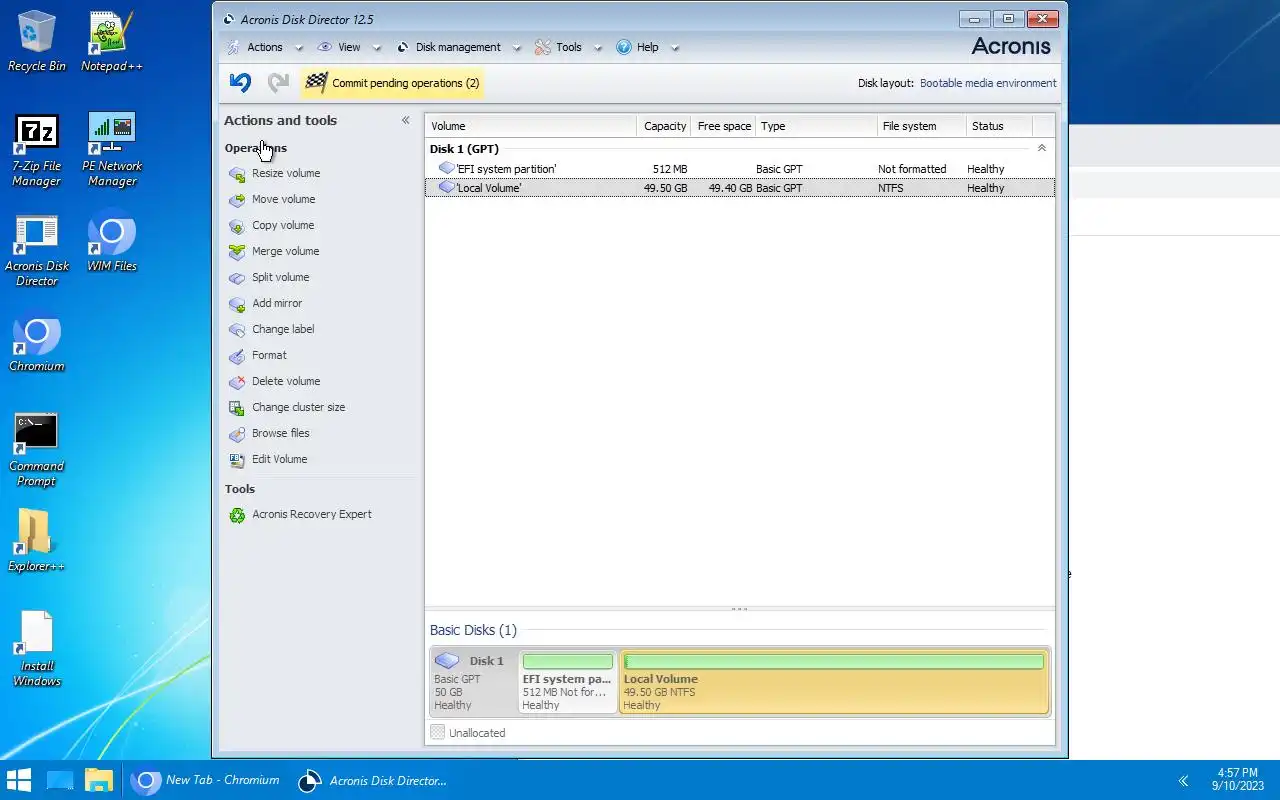Click the Resize volume icon
Viewport: 1280px width, 800px height.
237,174
